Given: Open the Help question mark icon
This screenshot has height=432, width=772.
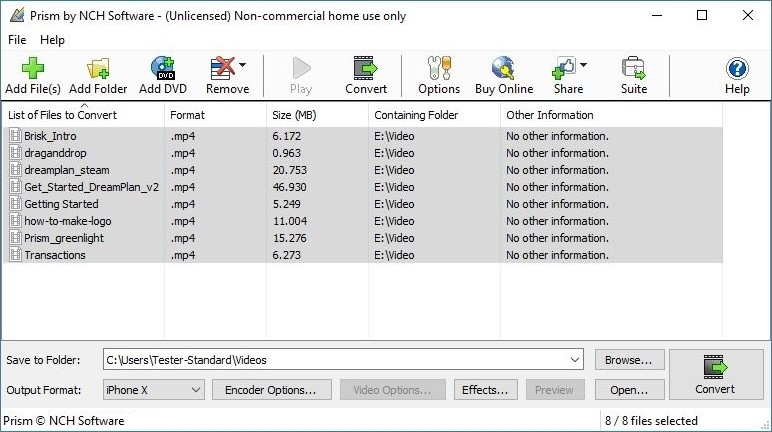Looking at the screenshot, I should point(737,69).
